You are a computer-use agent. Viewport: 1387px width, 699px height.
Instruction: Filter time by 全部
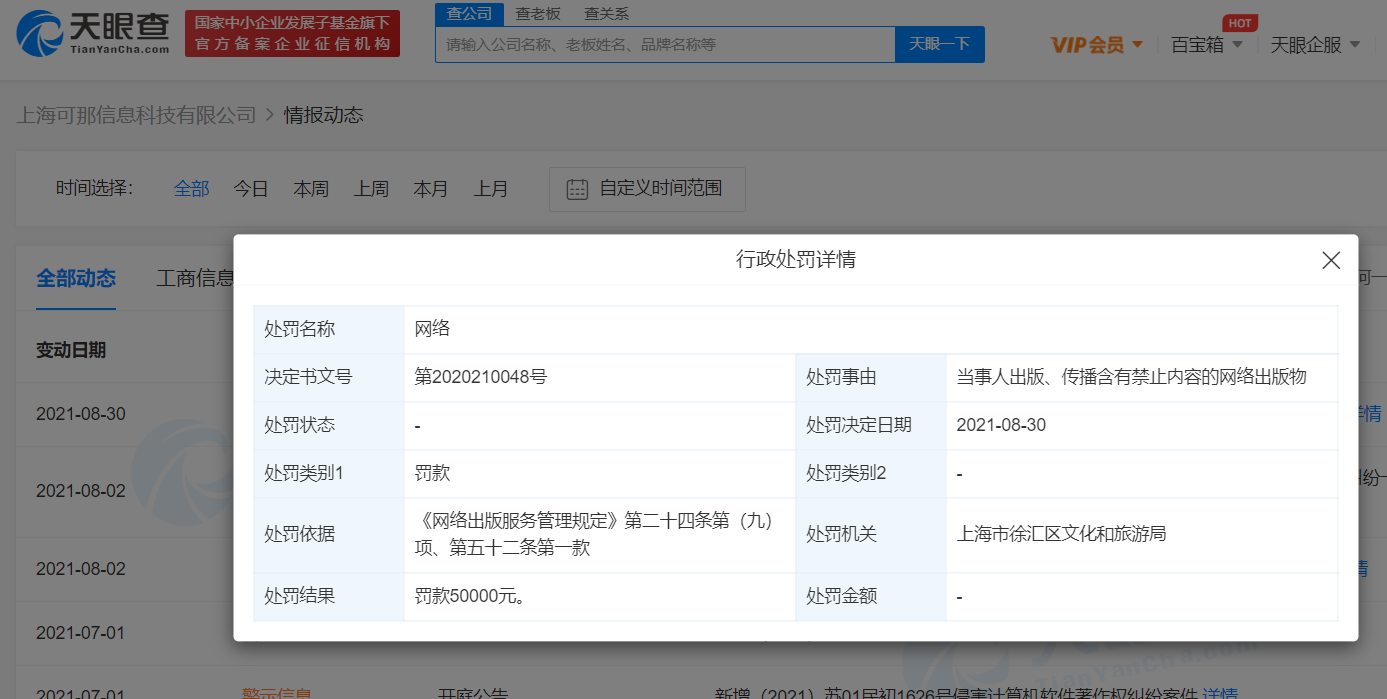[x=192, y=189]
